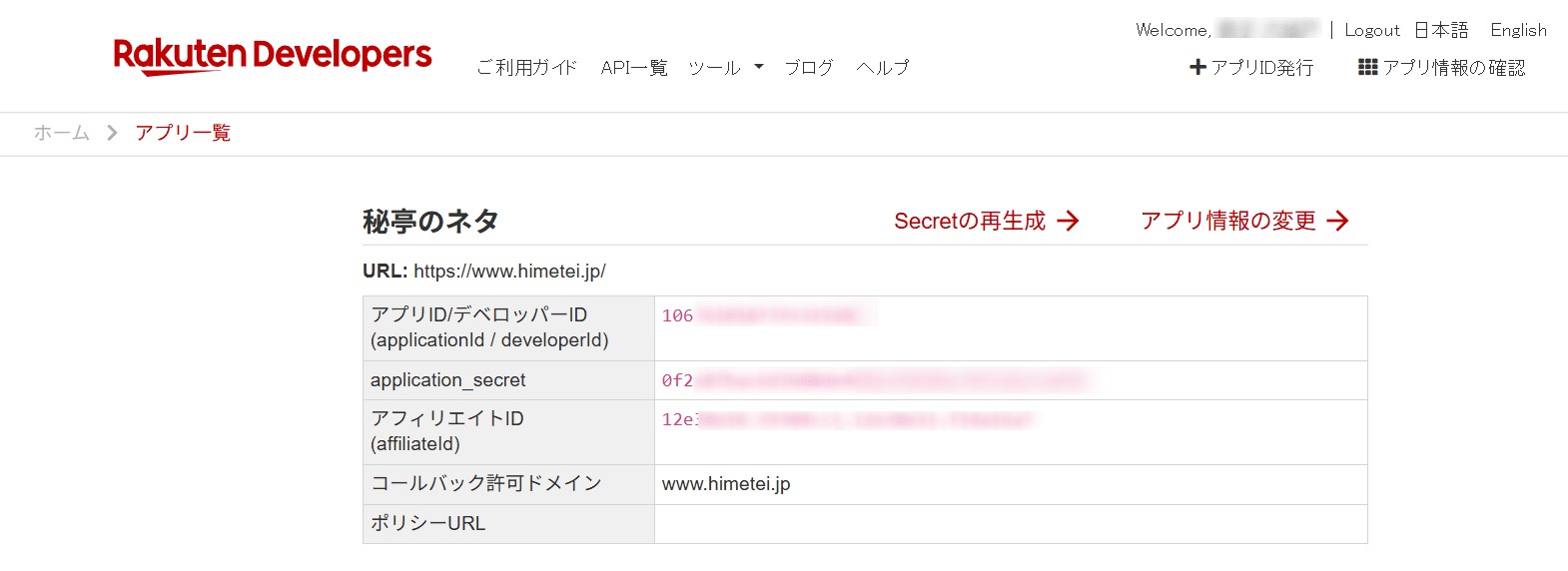This screenshot has width=1568, height=571.
Task: Expand the ツール dropdown menu
Action: pyautogui.click(x=726, y=68)
